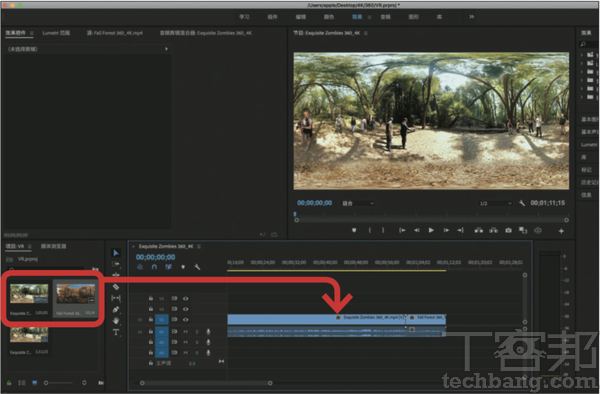This screenshot has height=394, width=600.
Task: Open the 组件 workspace tab
Action: (x=272, y=17)
